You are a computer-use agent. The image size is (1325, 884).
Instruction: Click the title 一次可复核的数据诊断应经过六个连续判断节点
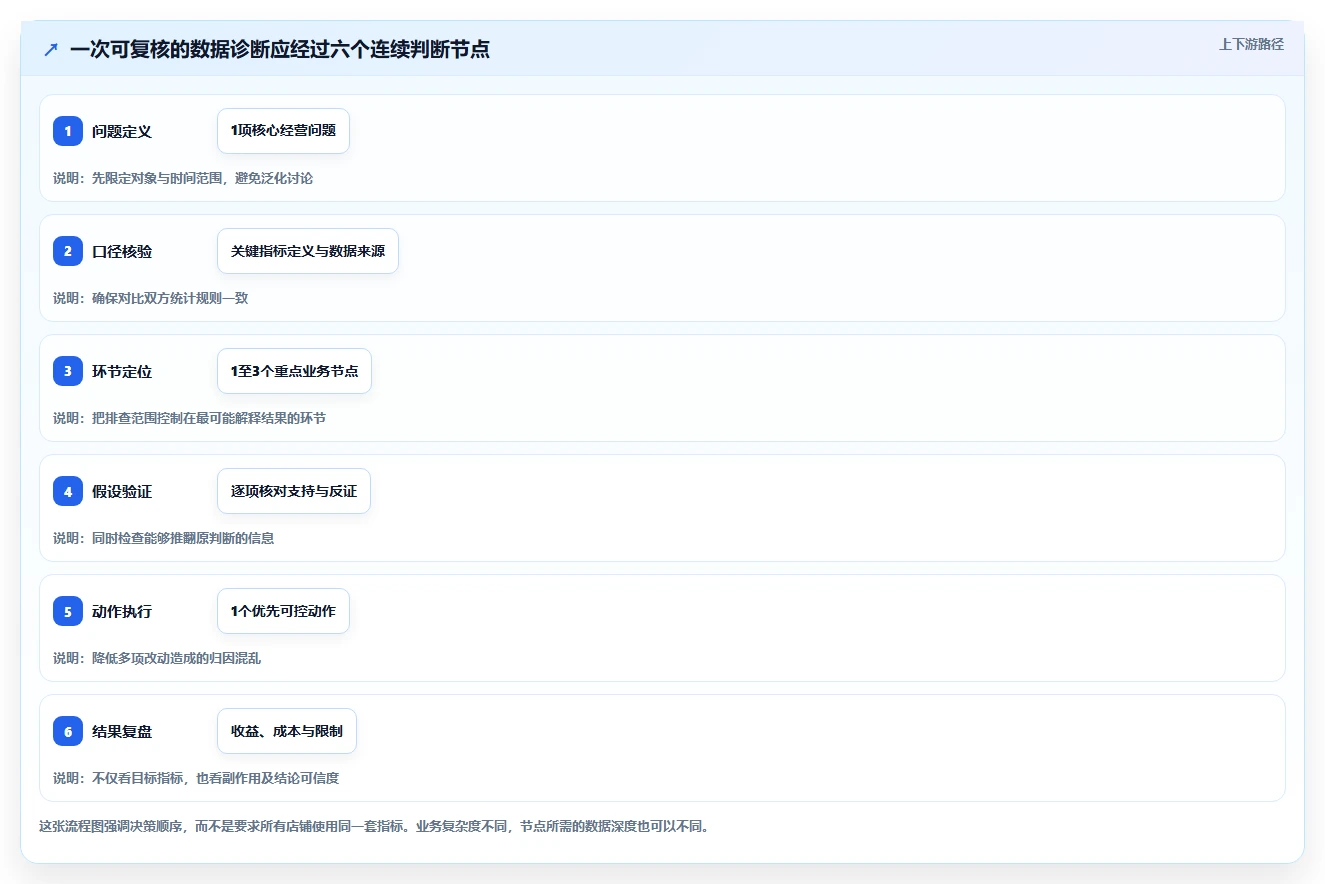click(x=280, y=50)
